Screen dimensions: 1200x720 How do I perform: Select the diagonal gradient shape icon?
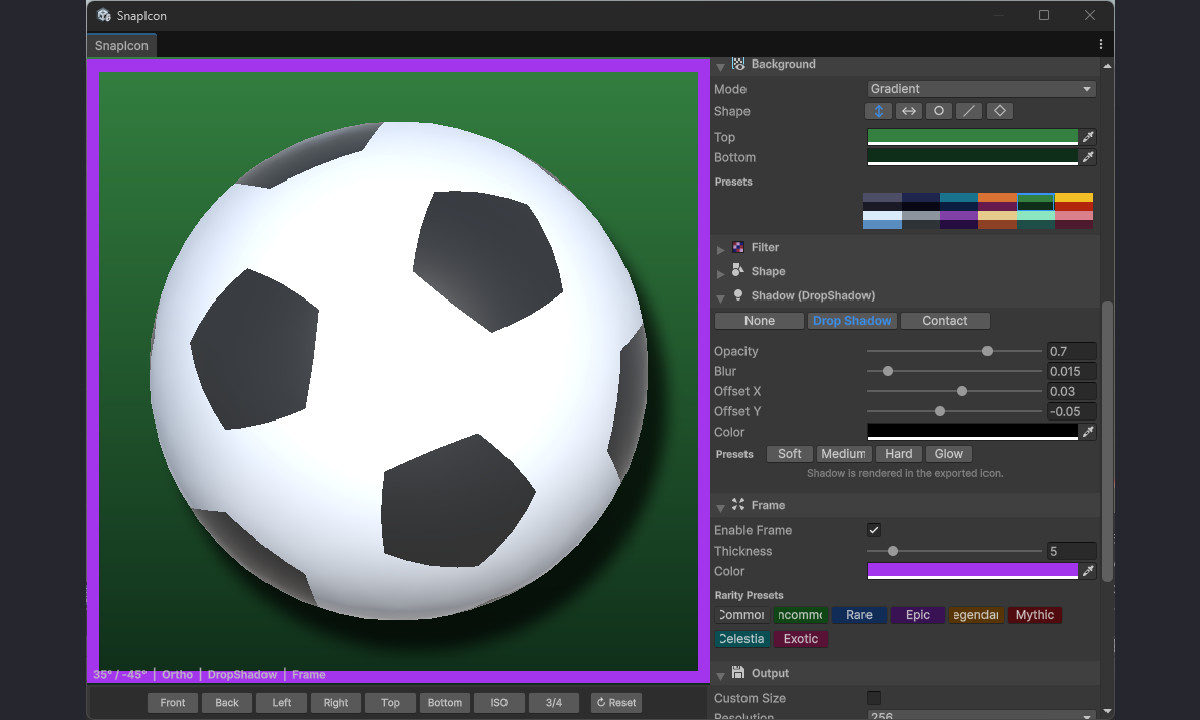(x=969, y=110)
